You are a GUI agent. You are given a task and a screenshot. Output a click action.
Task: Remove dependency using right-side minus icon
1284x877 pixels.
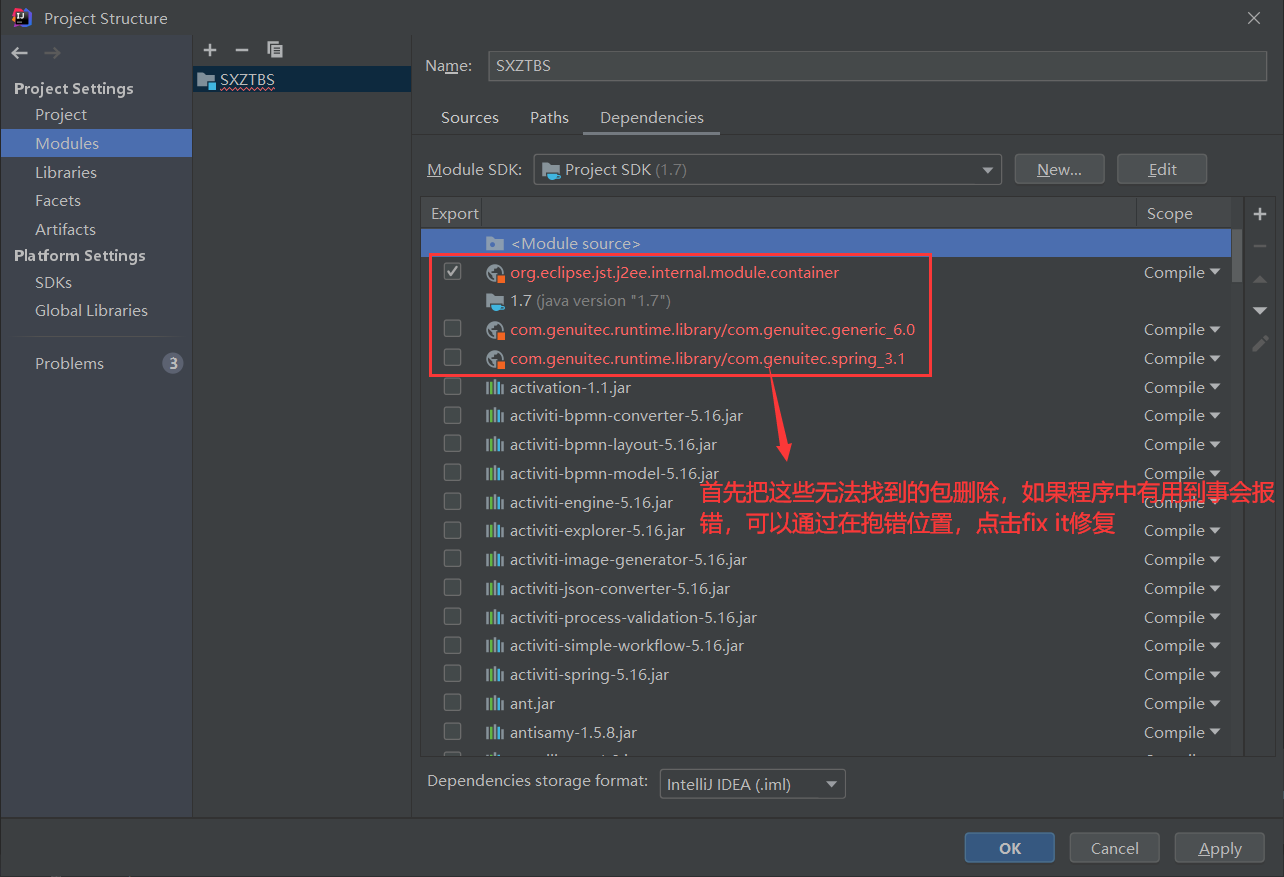[1260, 246]
